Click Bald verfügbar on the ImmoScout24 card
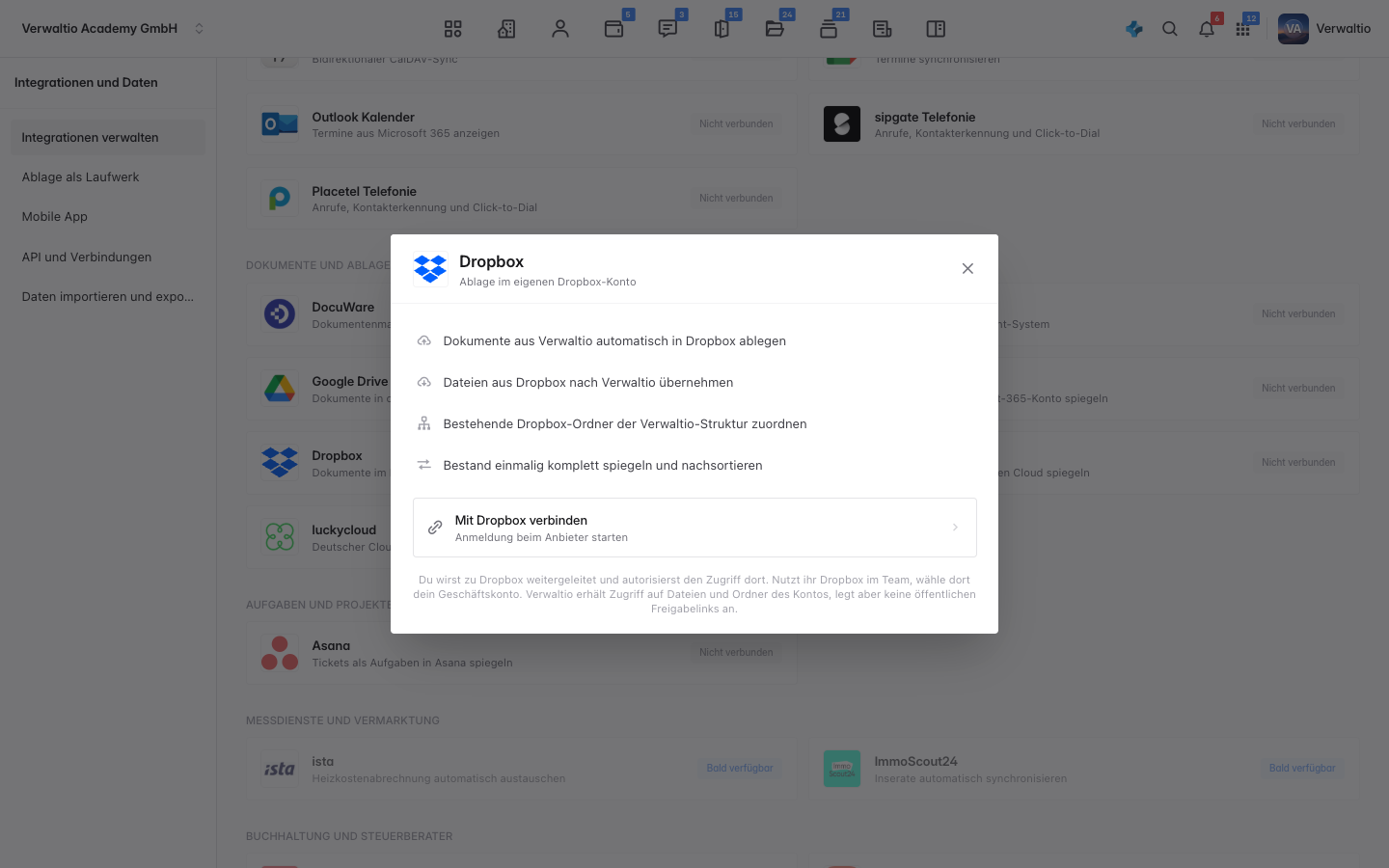The width and height of the screenshot is (1389, 868). point(1302,769)
